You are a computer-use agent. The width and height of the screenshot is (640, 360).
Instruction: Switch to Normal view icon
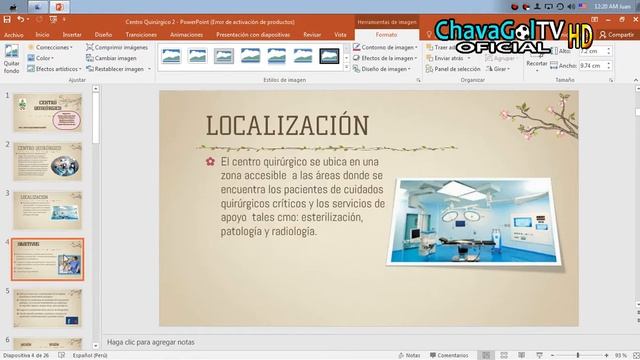[x=486, y=355]
